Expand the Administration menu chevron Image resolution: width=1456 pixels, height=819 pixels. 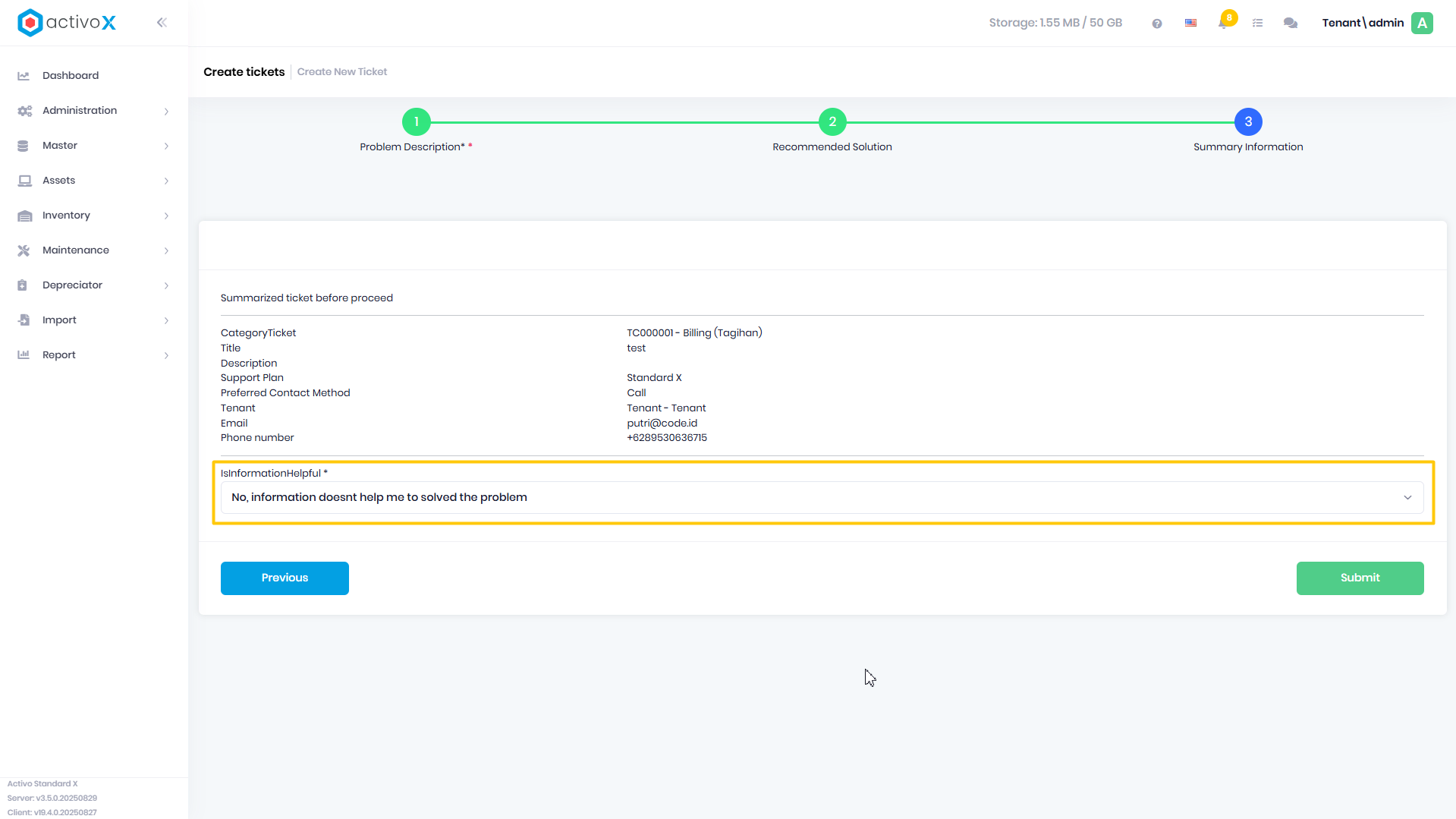(166, 112)
